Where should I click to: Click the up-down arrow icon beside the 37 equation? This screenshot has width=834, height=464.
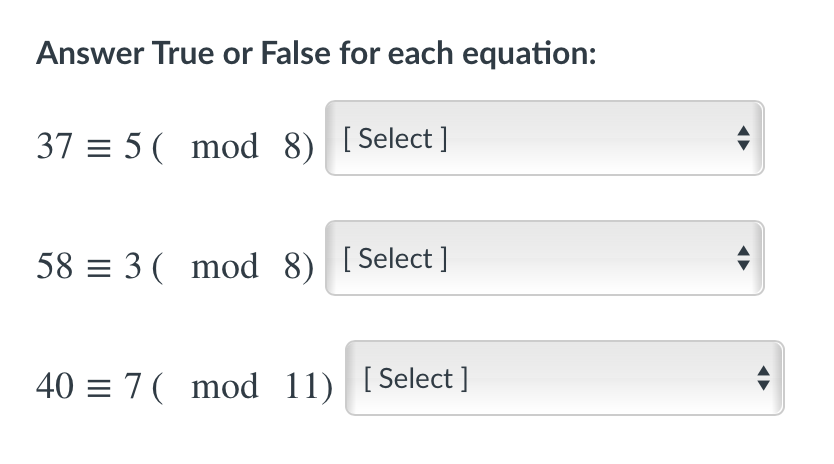tap(742, 140)
